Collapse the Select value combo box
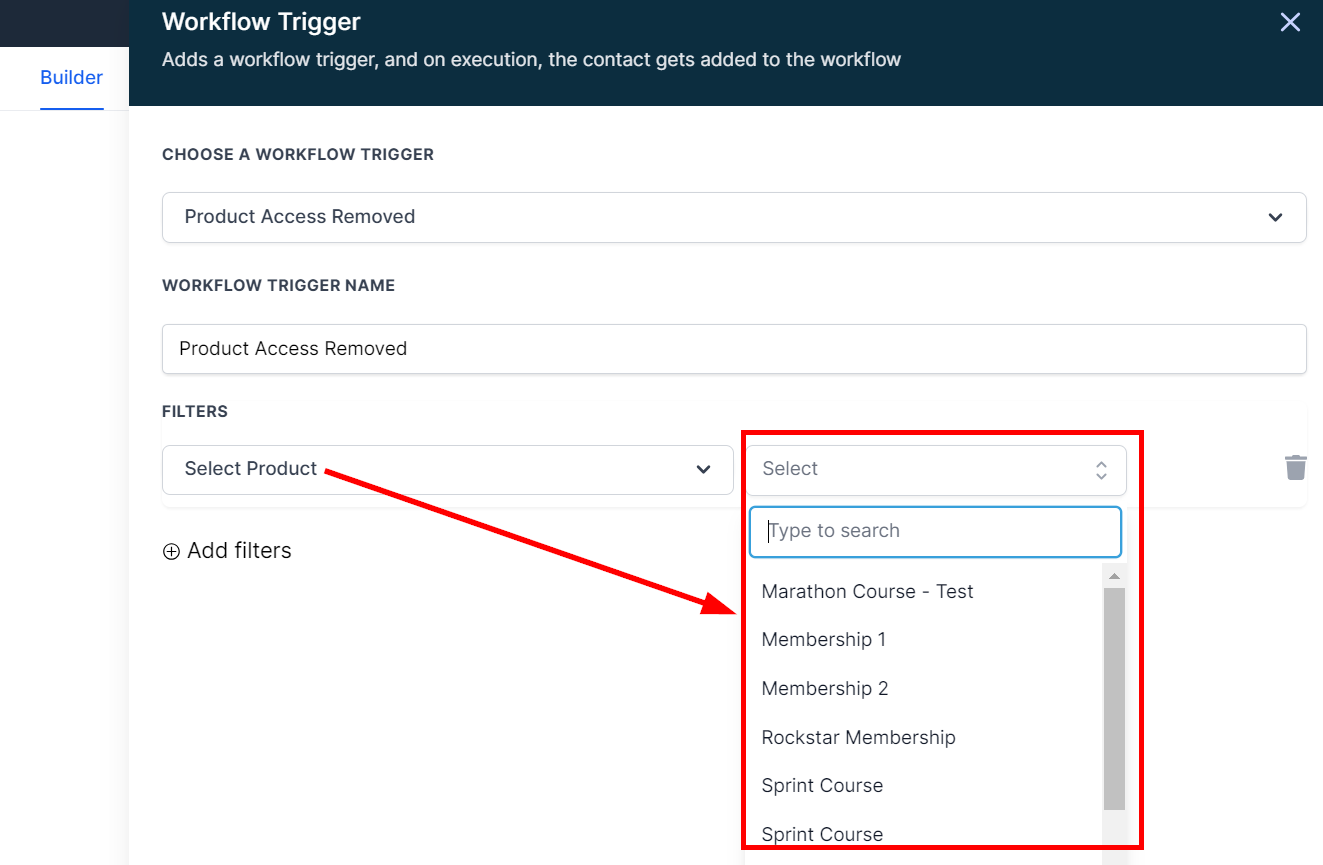Image resolution: width=1323 pixels, height=865 pixels. click(x=935, y=470)
